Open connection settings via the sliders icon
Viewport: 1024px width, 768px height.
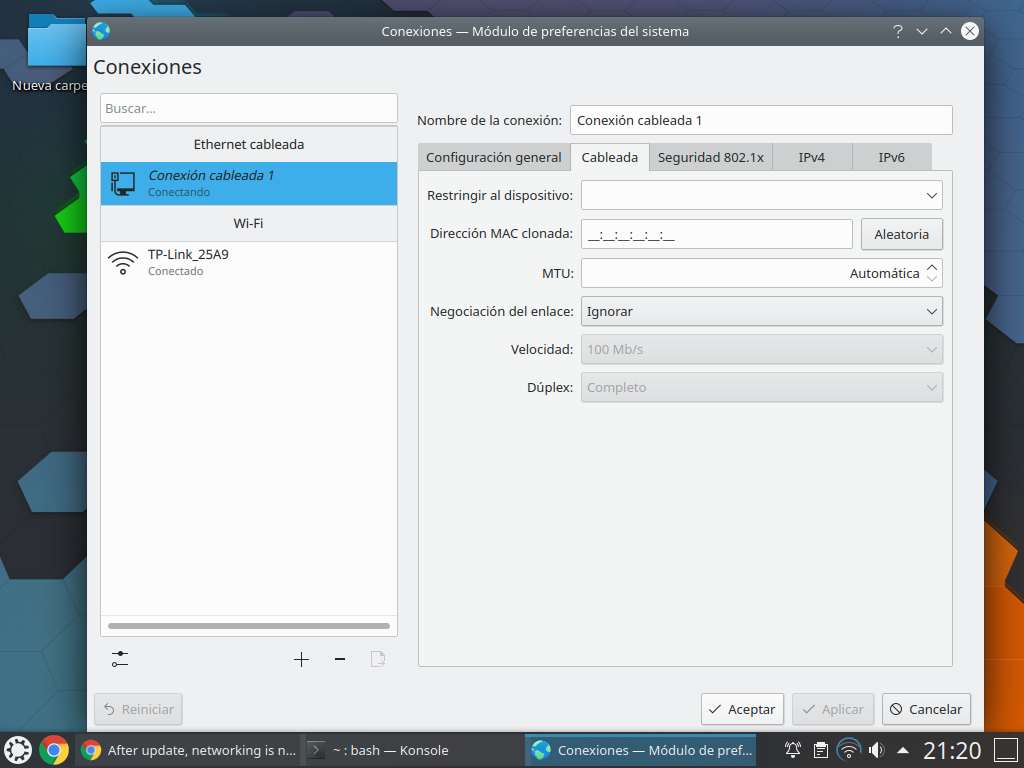120,659
